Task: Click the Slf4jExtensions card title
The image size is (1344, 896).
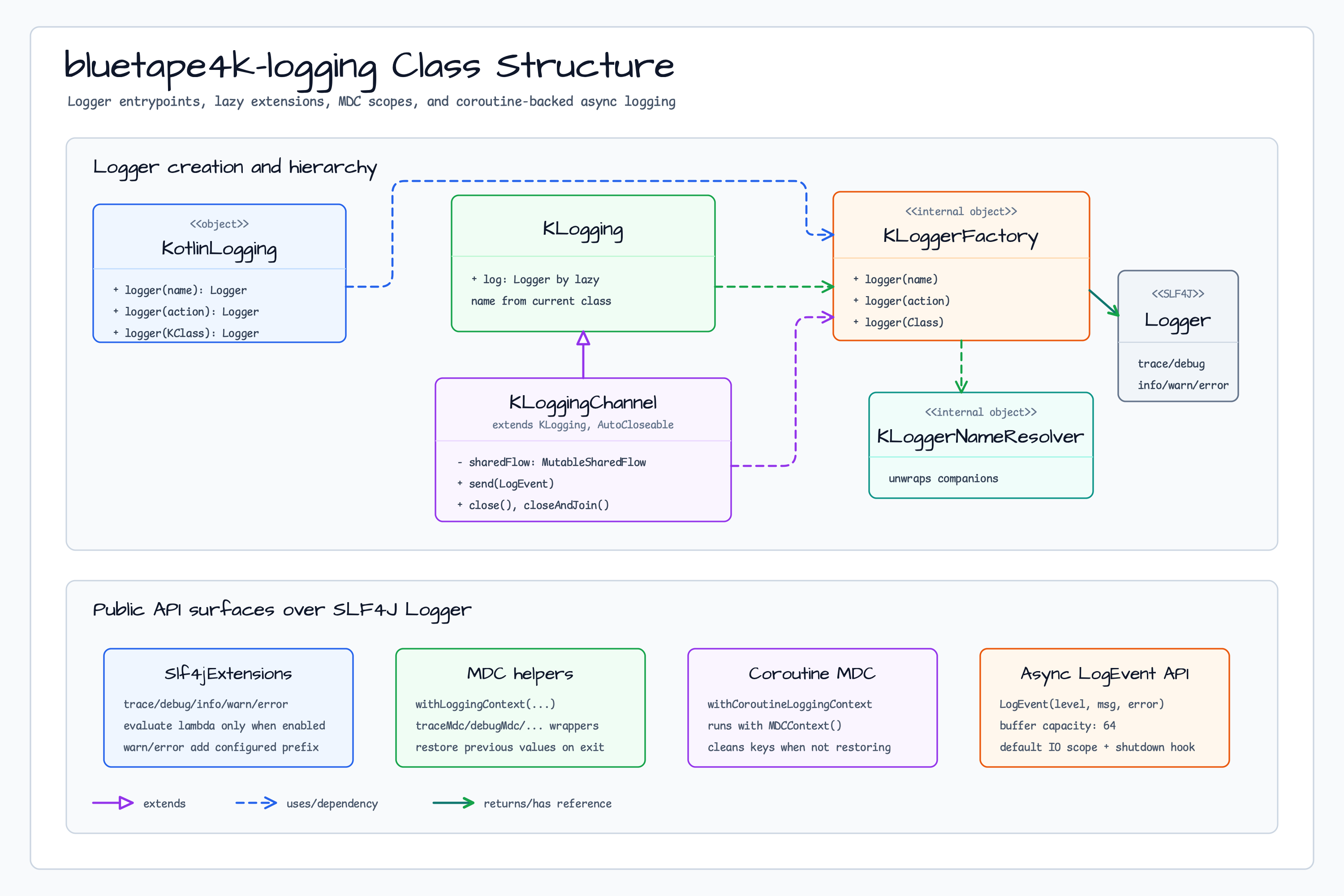Action: [228, 674]
